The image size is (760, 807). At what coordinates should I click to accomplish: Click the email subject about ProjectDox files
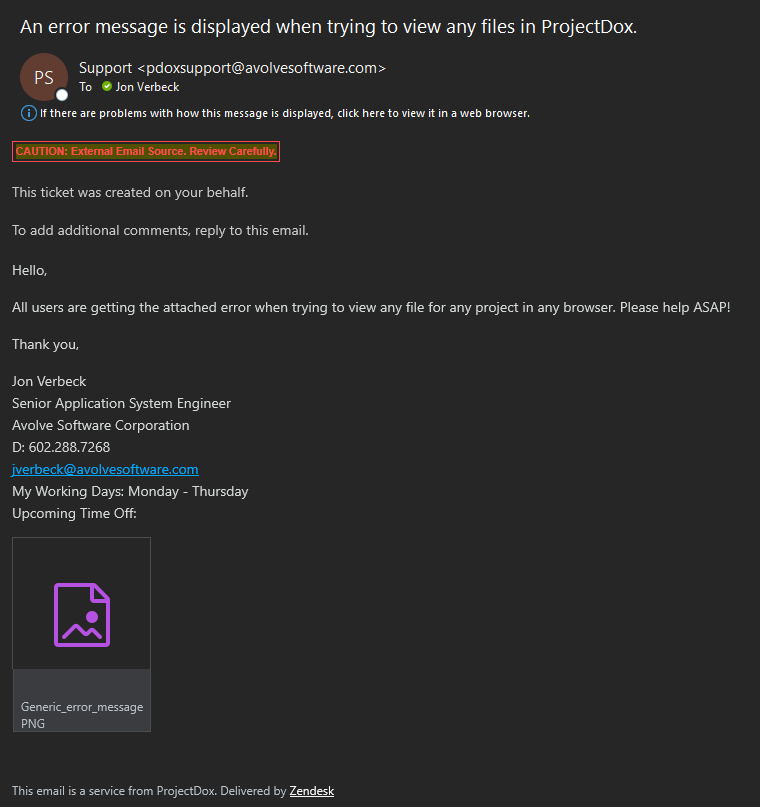coord(328,27)
